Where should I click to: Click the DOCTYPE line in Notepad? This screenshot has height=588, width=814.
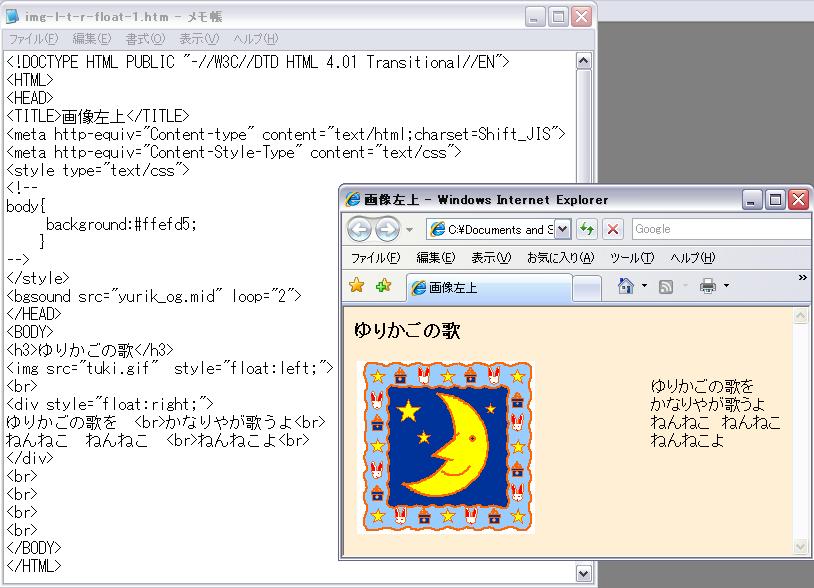(258, 62)
